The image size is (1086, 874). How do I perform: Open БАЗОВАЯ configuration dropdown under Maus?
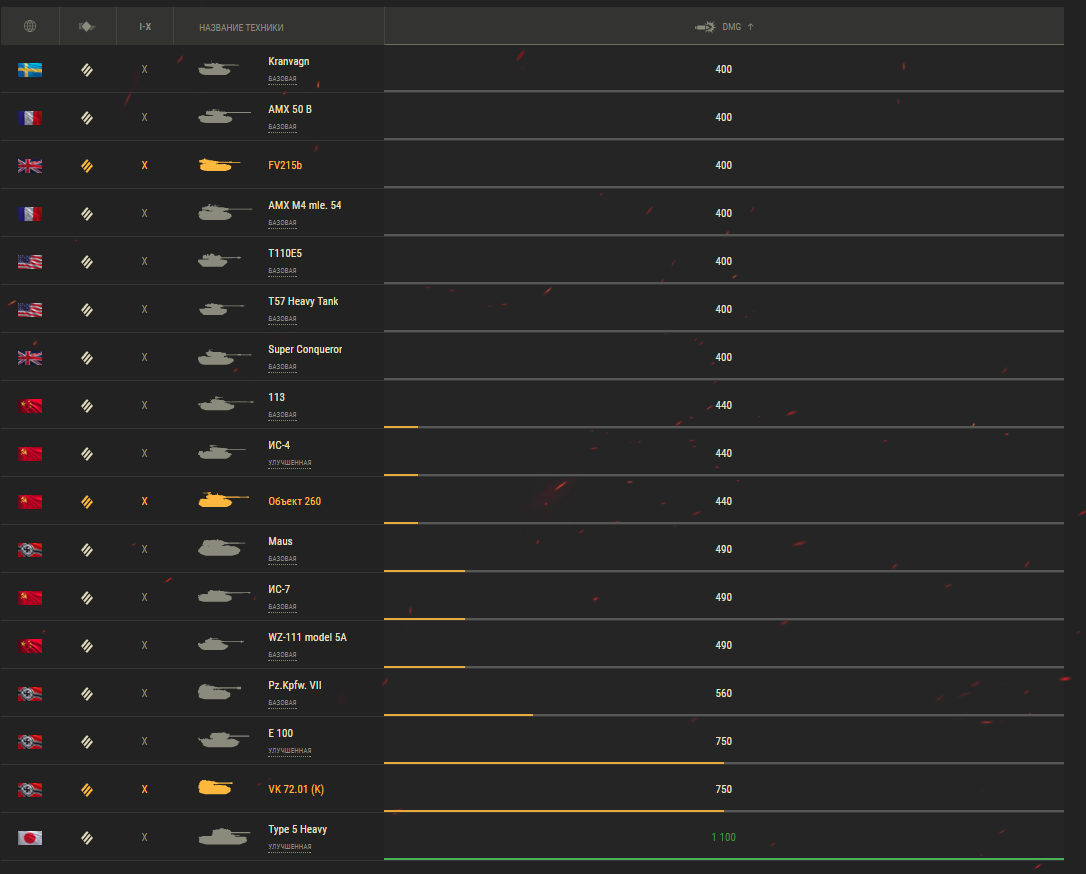pos(283,559)
